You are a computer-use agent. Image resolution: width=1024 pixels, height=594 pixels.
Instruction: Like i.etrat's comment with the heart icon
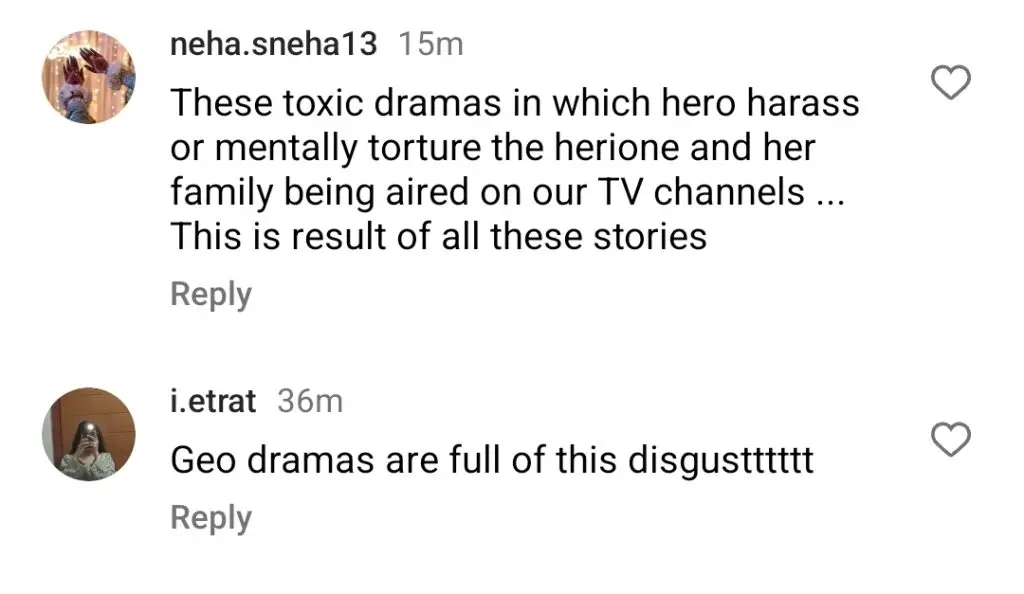(x=950, y=439)
